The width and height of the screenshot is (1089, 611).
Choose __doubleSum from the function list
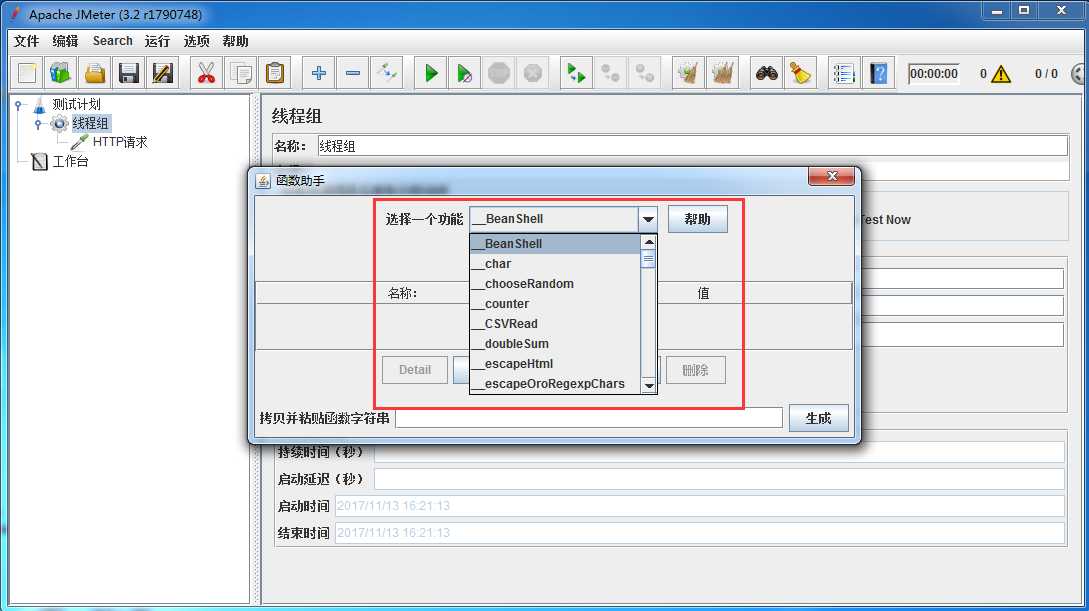point(555,344)
